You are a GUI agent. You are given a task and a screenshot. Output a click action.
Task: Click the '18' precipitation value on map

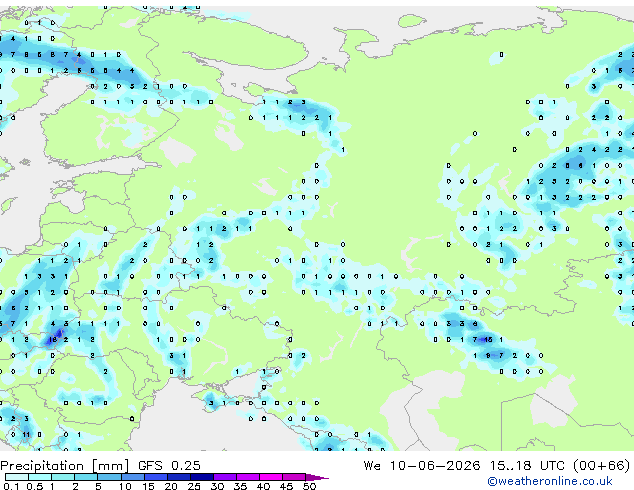point(53,340)
